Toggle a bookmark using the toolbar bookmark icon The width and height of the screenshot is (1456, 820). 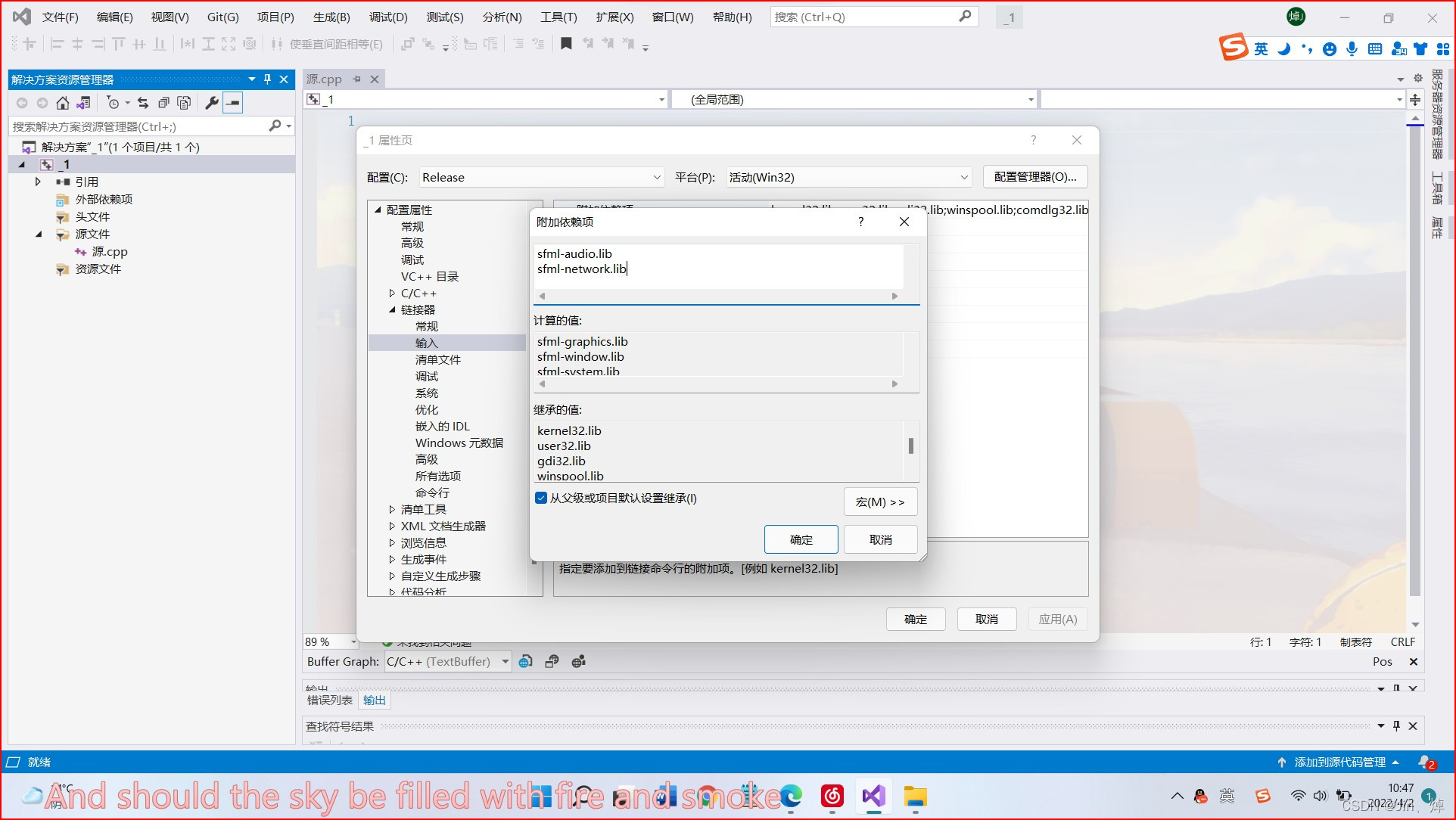pos(565,43)
